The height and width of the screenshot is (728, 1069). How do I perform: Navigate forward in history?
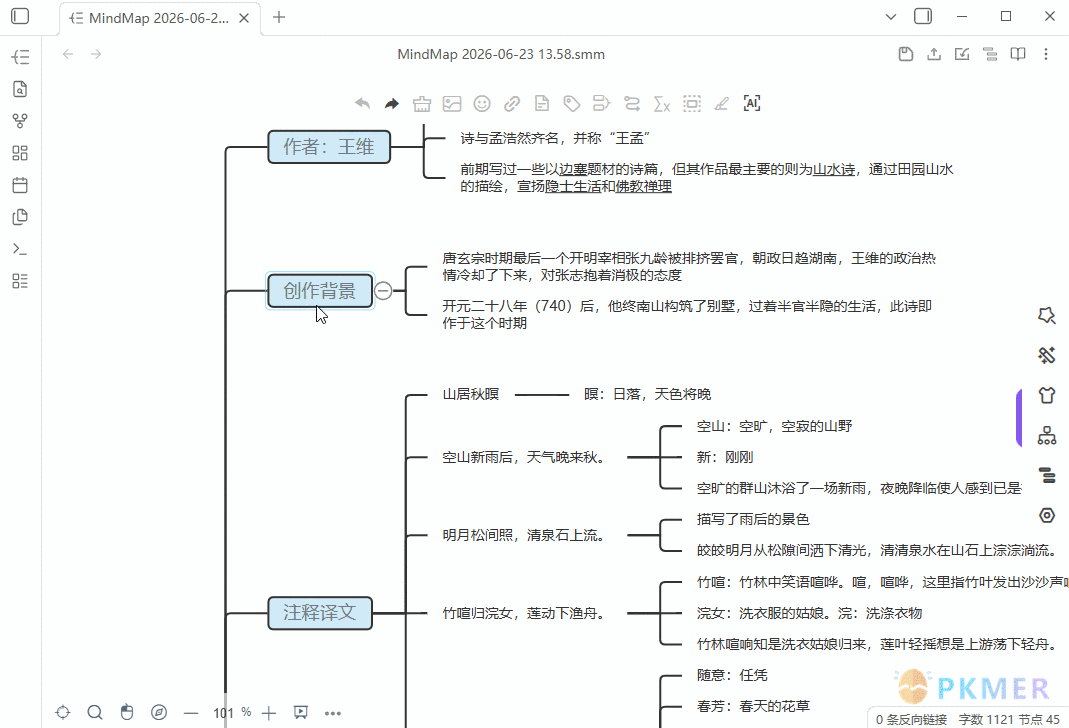[x=95, y=54]
